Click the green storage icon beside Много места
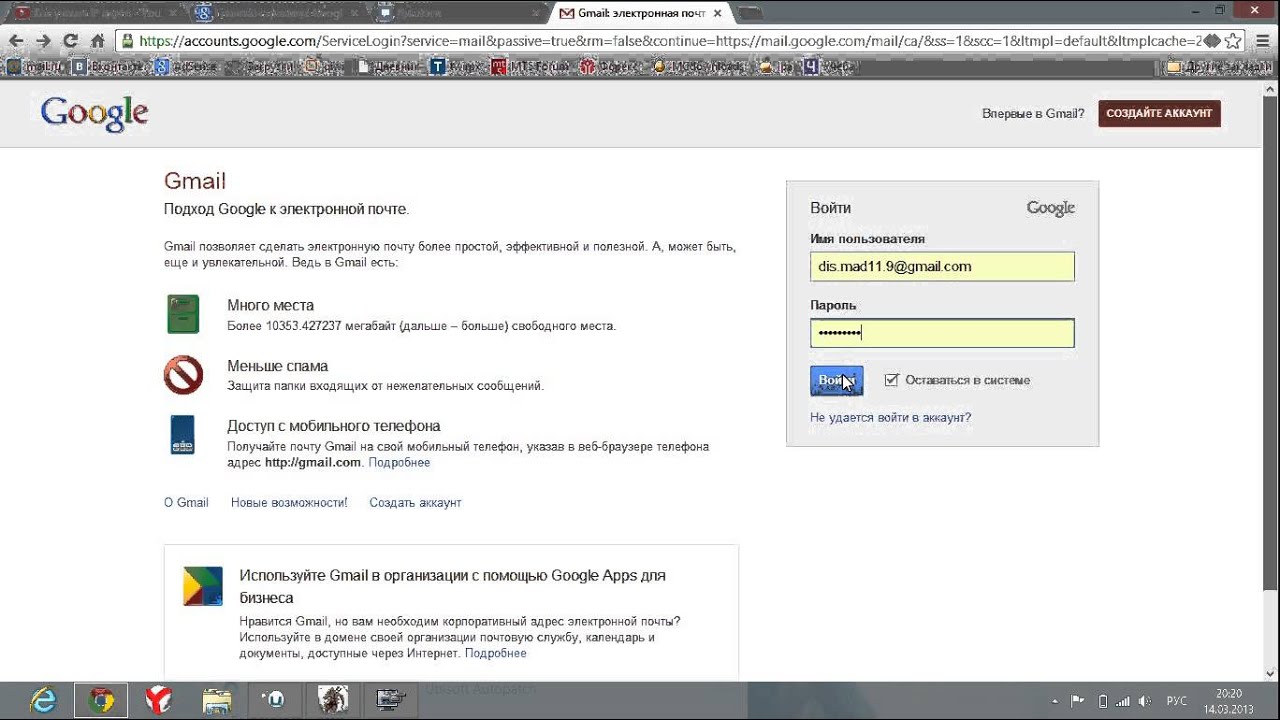 click(183, 314)
